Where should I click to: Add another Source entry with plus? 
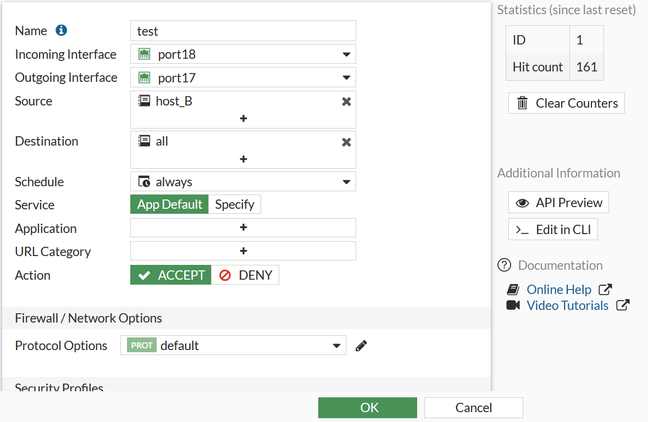click(243, 118)
